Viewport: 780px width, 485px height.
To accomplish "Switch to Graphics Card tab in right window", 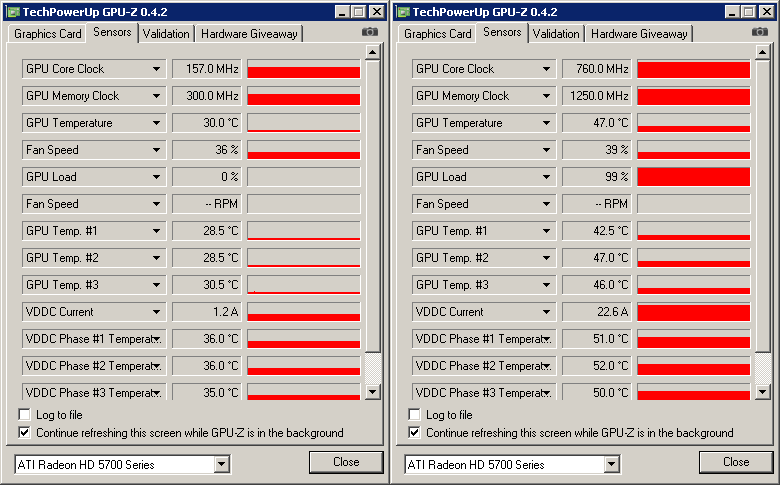I will pos(438,34).
